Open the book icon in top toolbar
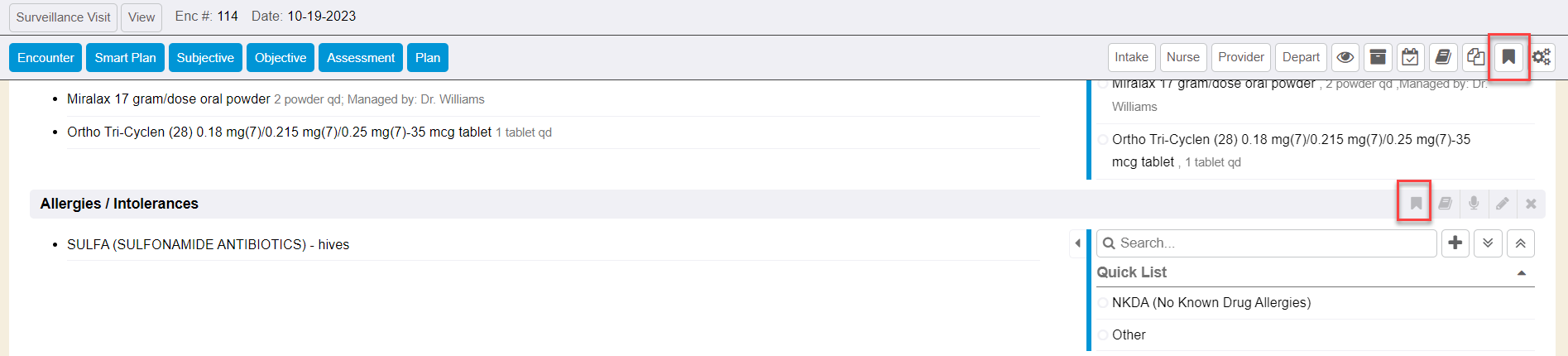 [1442, 57]
